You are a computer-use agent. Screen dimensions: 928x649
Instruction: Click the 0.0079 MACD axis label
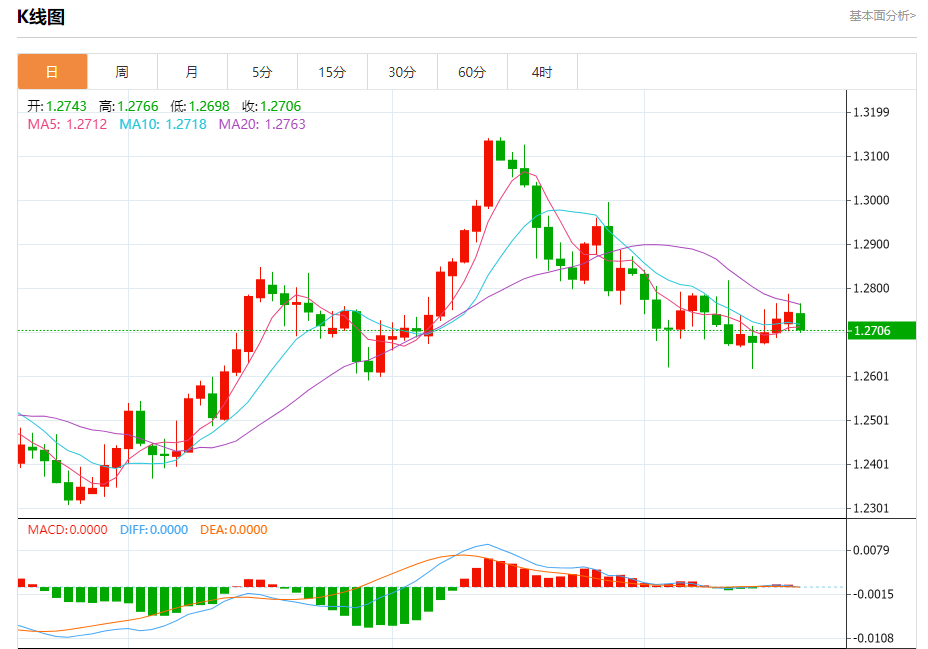click(x=871, y=550)
